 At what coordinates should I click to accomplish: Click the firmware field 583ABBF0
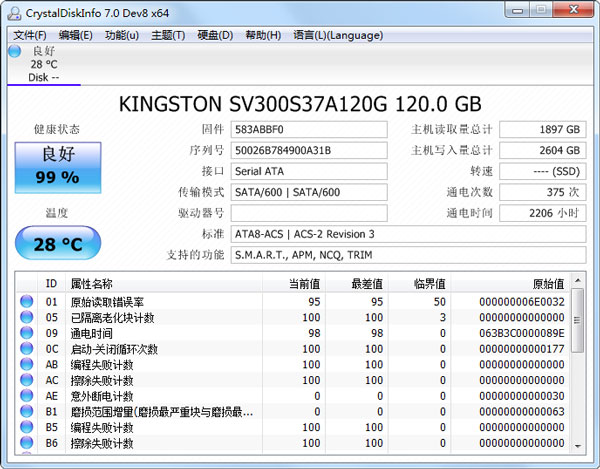[309, 129]
